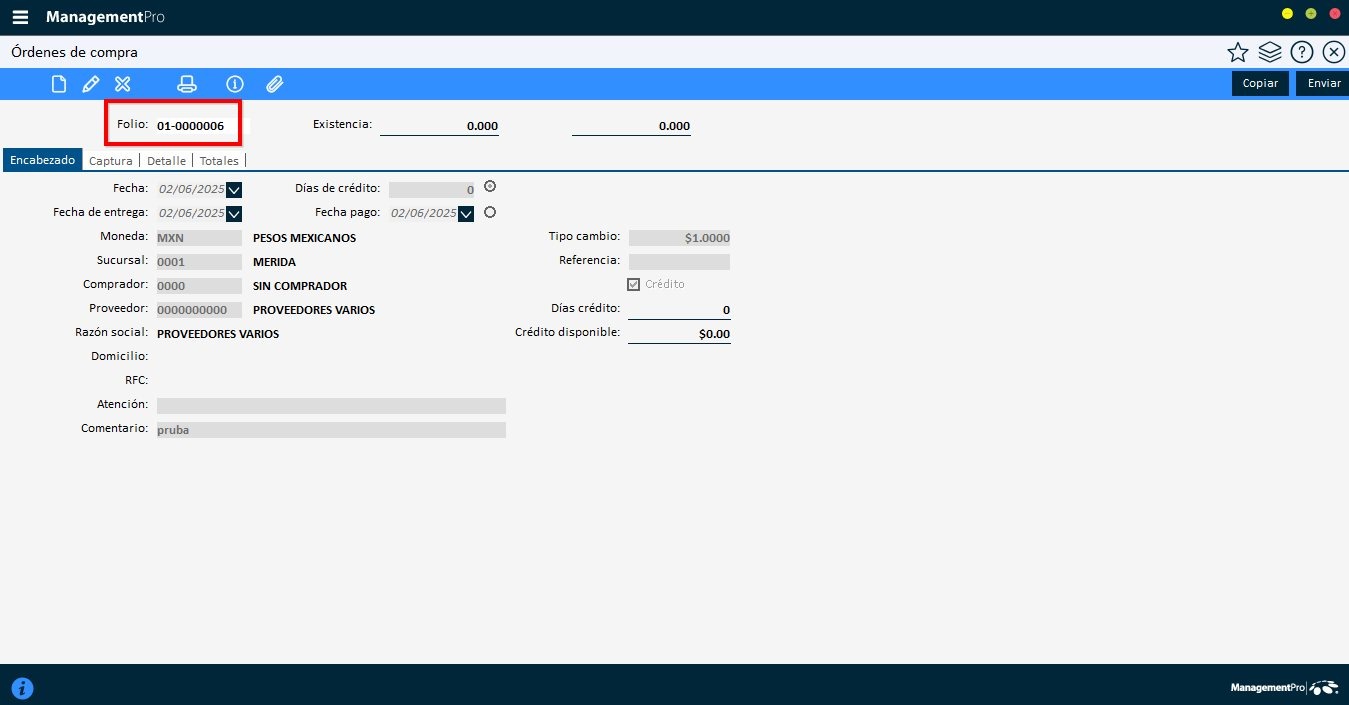Click the Copiar button
Image resolution: width=1349 pixels, height=705 pixels.
click(1260, 83)
